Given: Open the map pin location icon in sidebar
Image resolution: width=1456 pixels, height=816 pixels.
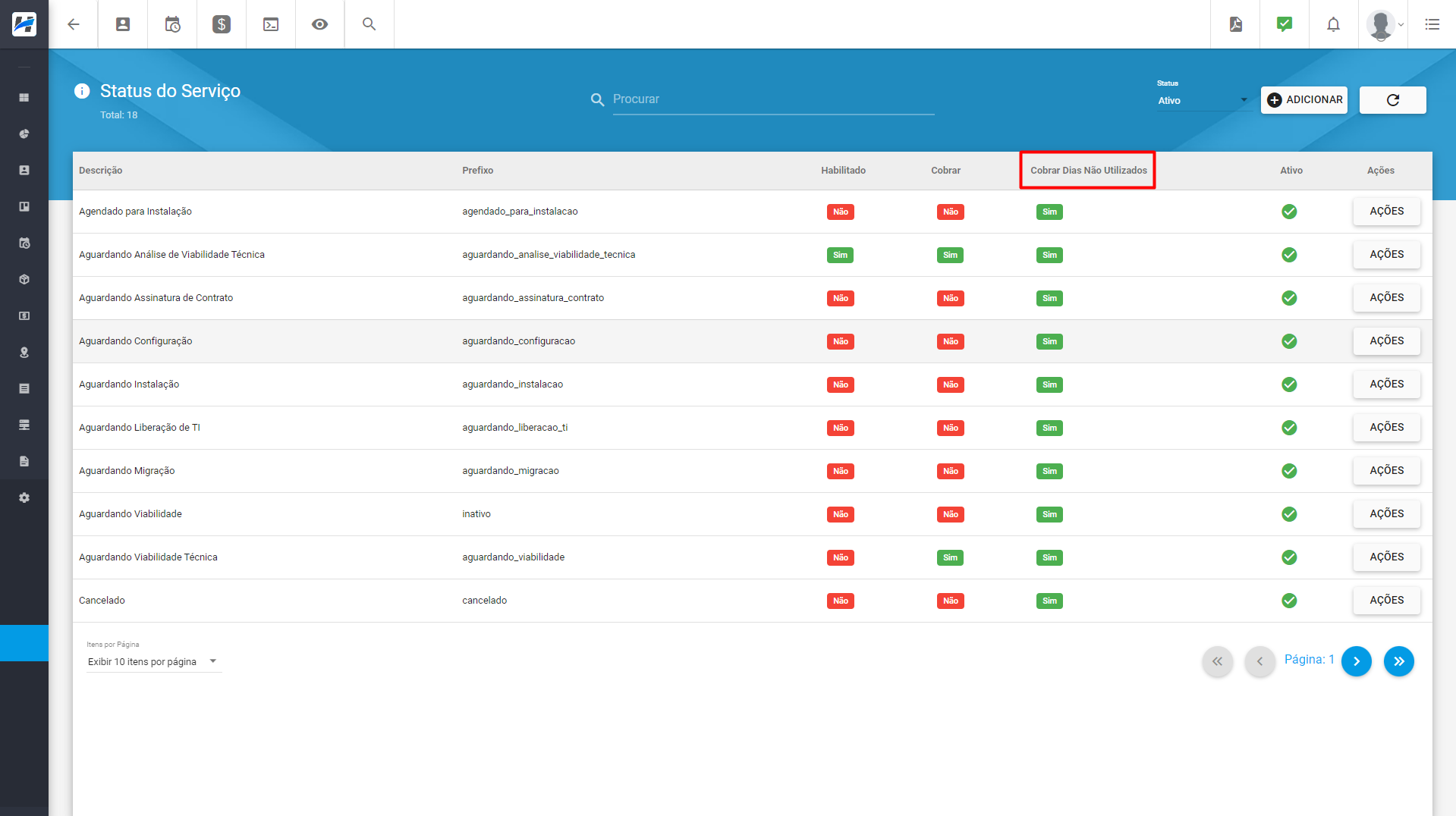Looking at the screenshot, I should (24, 353).
